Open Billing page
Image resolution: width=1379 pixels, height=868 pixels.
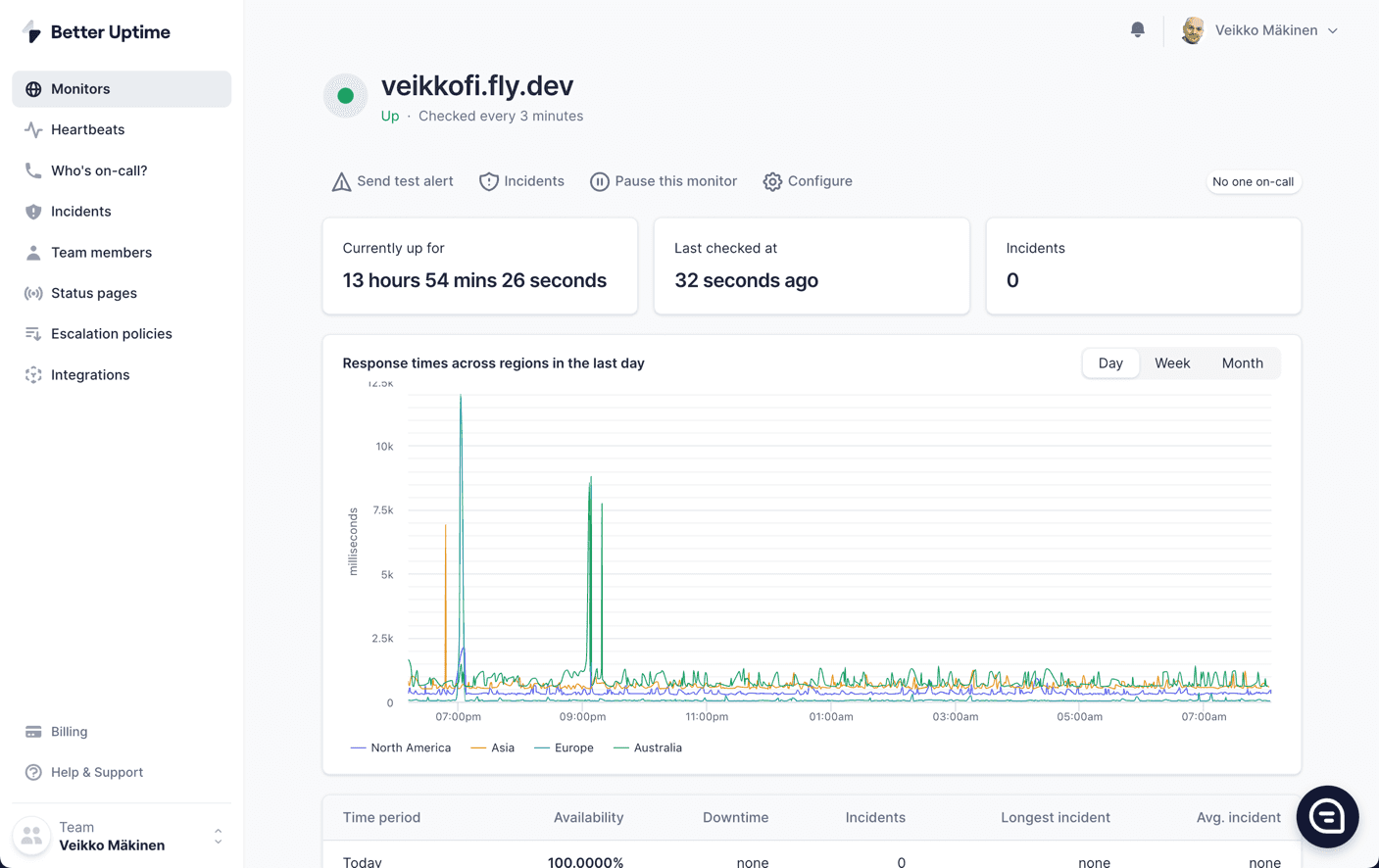point(69,732)
